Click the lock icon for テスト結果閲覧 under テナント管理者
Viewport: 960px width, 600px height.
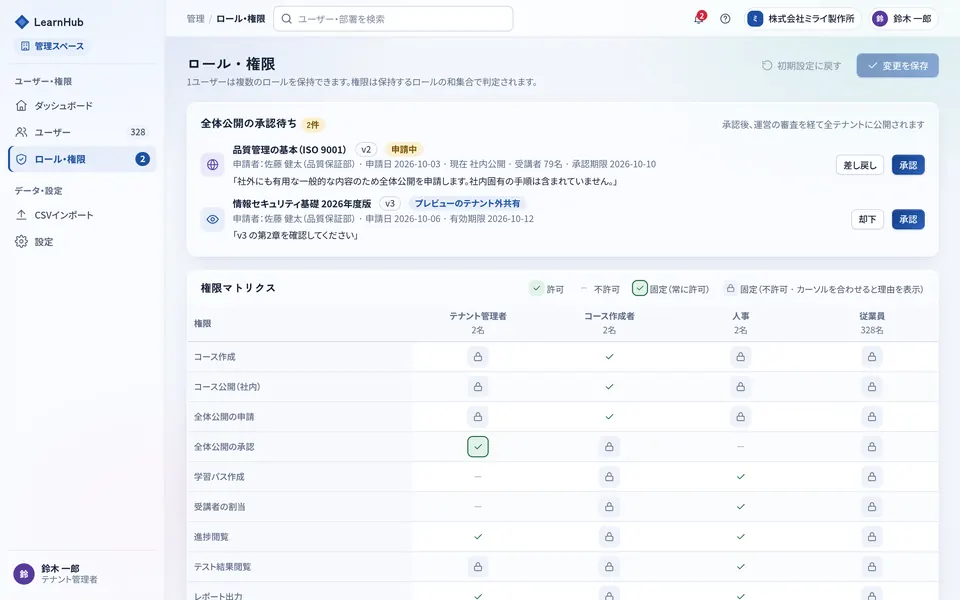point(478,567)
